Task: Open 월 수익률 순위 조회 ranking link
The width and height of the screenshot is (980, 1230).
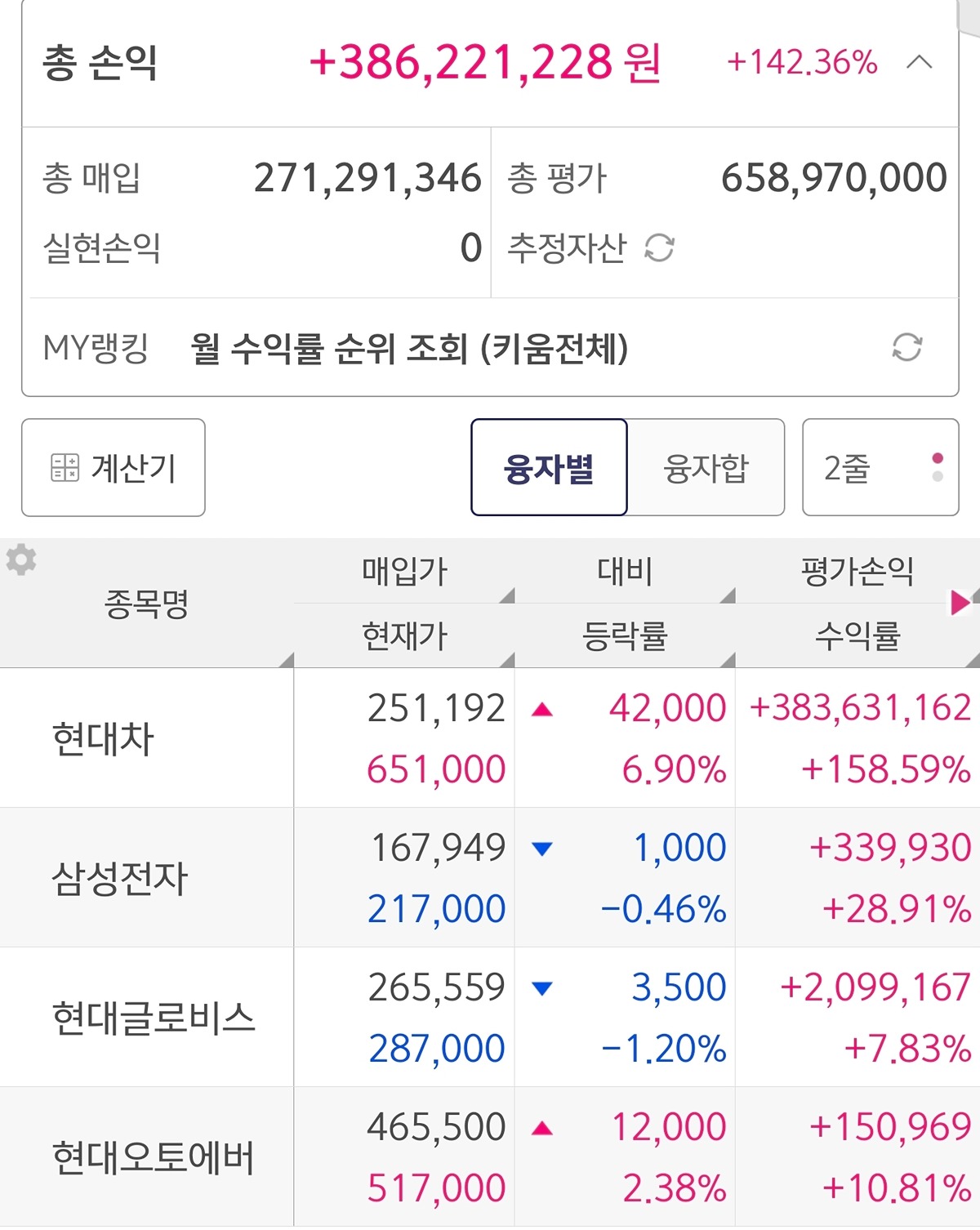Action: pyautogui.click(x=409, y=349)
